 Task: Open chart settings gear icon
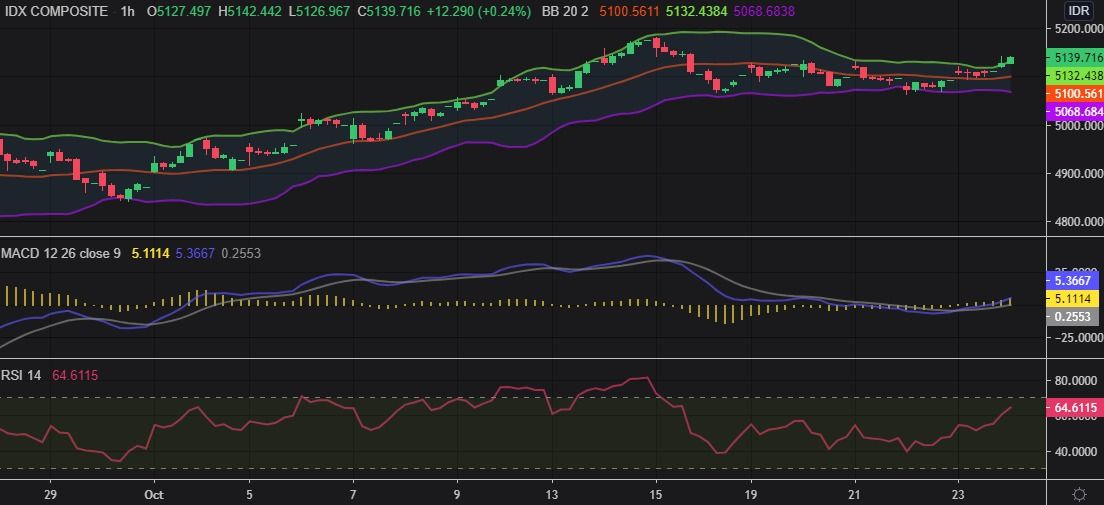click(1078, 493)
